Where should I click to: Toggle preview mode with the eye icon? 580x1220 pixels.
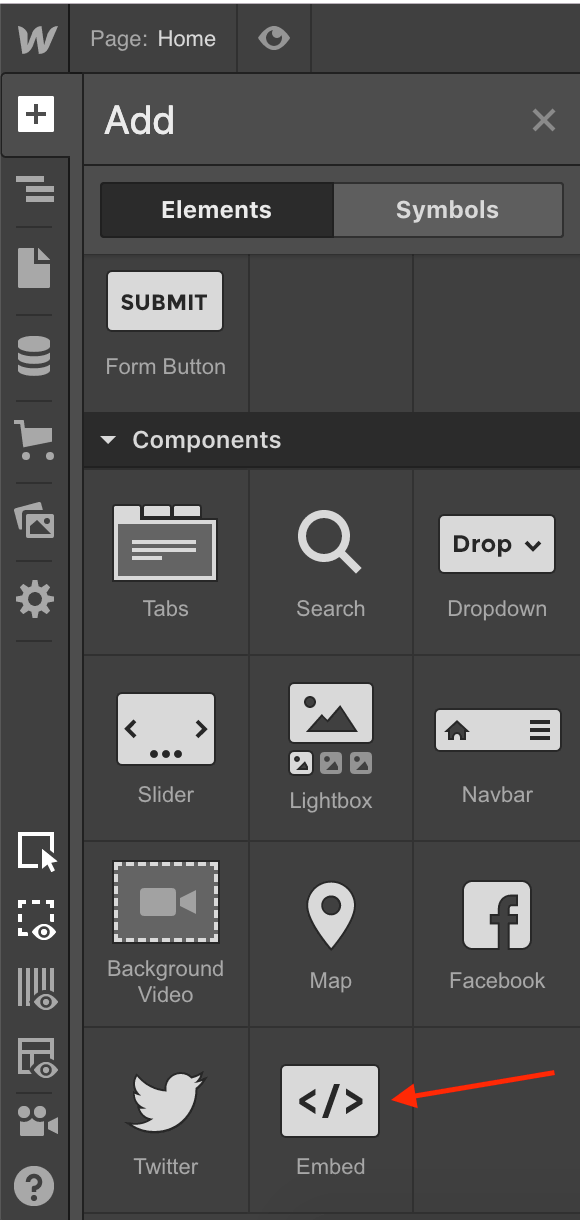point(274,38)
